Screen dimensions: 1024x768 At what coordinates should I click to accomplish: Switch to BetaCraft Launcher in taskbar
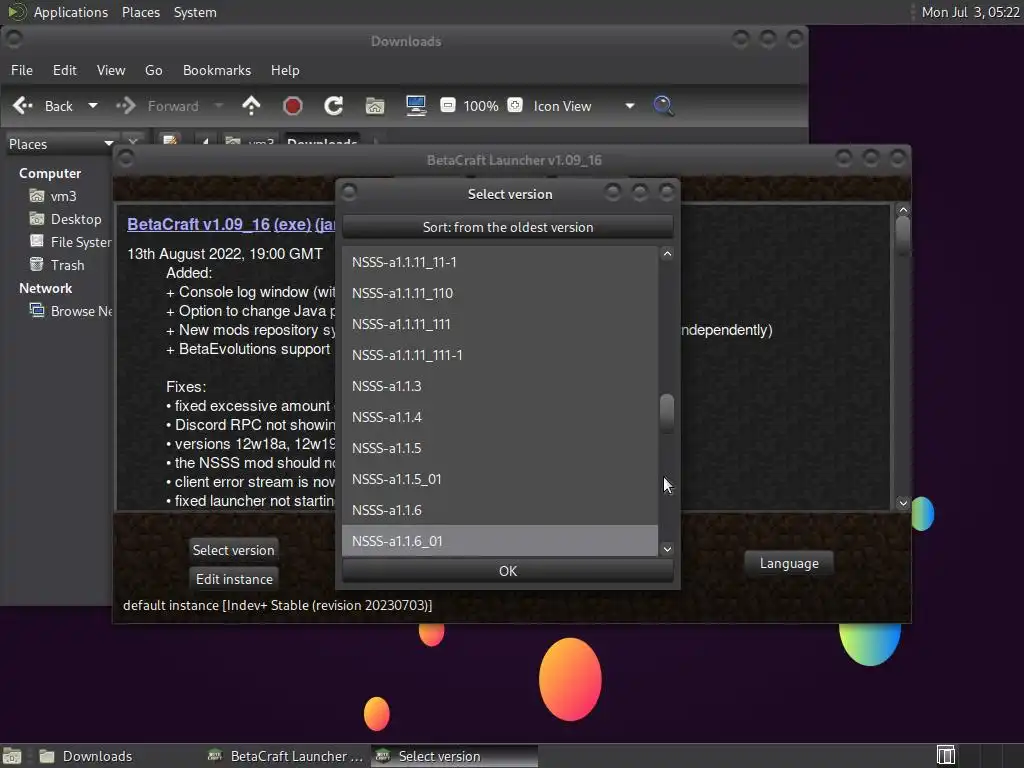285,756
